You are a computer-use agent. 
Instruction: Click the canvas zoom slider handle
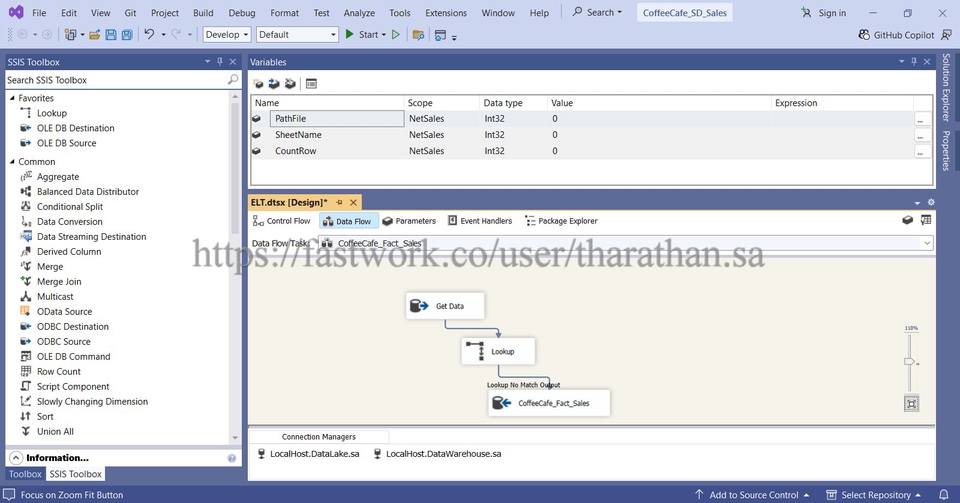909,362
